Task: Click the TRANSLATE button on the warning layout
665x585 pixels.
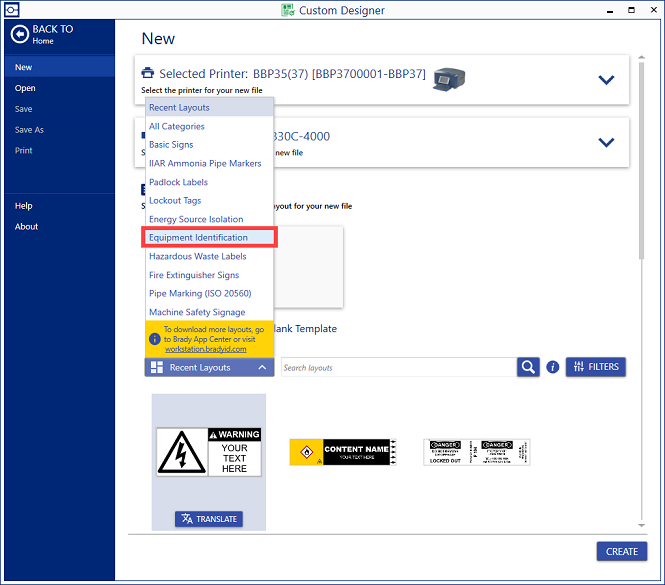Action: click(209, 519)
